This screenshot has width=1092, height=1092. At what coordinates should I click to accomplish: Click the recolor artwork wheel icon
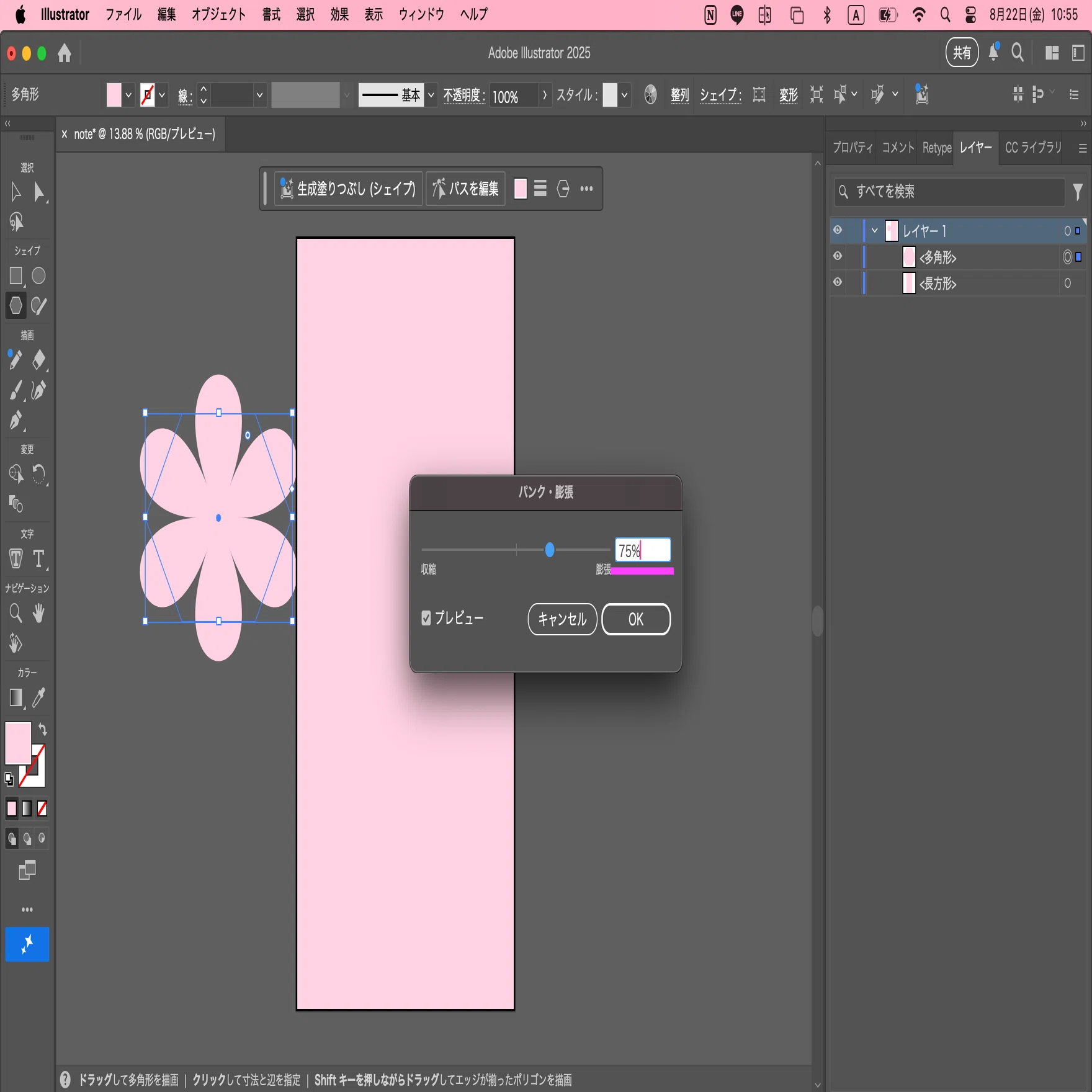[x=650, y=94]
